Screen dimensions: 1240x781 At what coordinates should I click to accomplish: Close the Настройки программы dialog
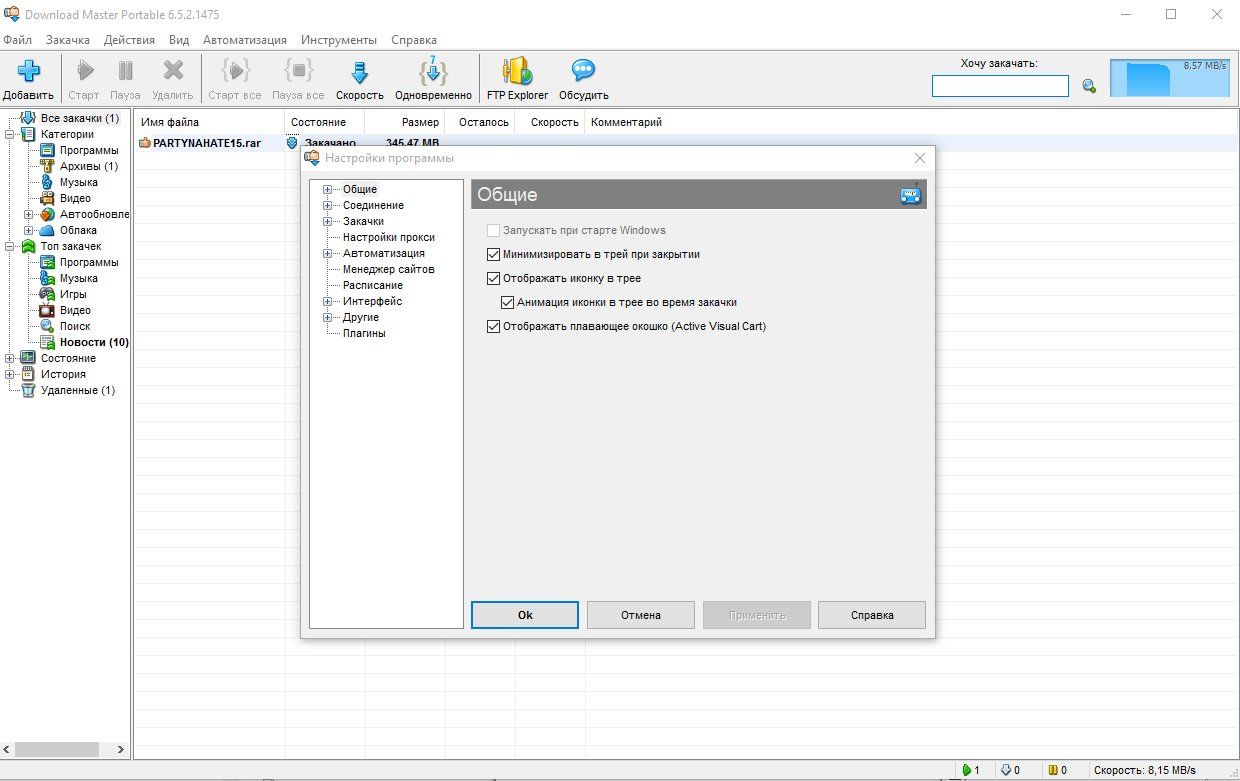pyautogui.click(x=920, y=158)
